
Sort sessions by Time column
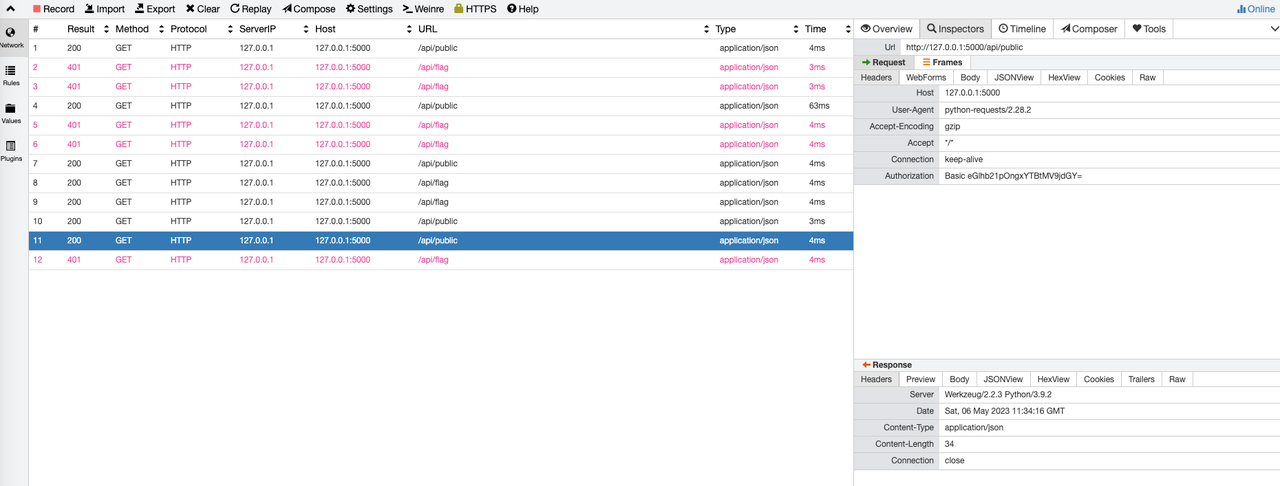pos(816,29)
